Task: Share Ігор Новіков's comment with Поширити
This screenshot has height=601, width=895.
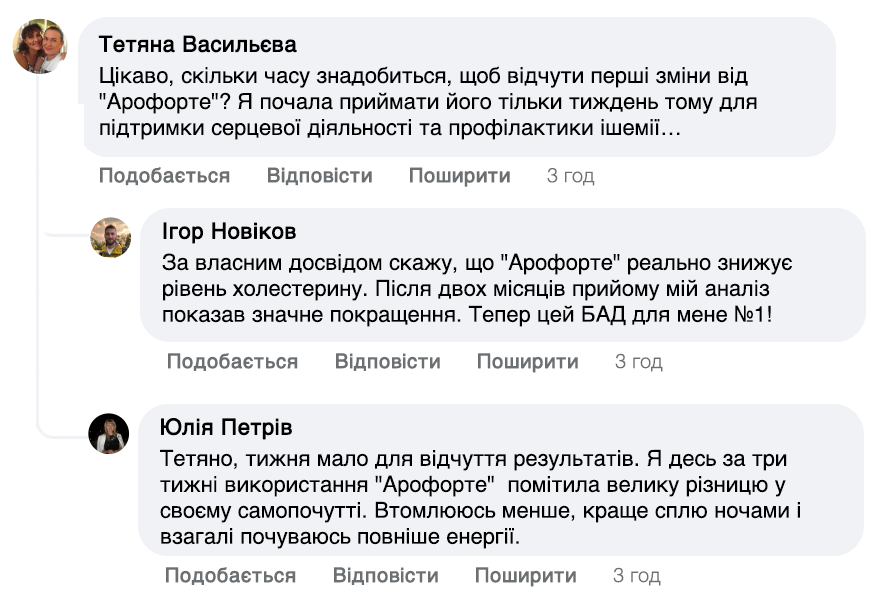Action: pos(527,361)
